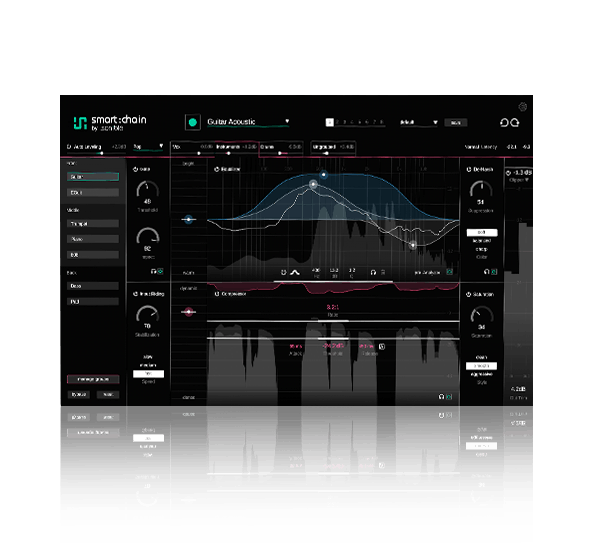600x543 pixels.
Task: Click the bright/warm slider handle
Action: (188, 219)
